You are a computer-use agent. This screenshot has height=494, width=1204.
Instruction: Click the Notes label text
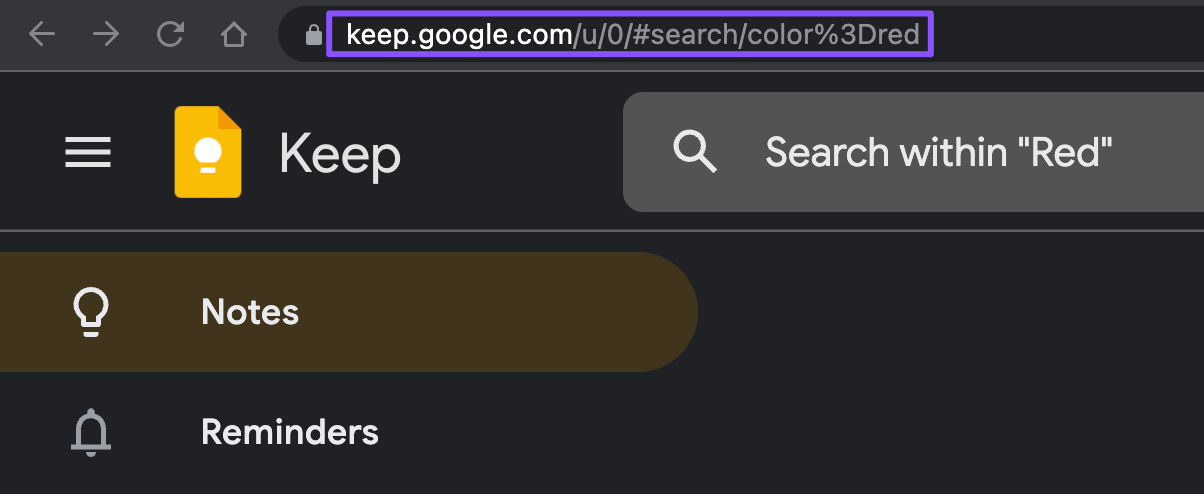tap(250, 312)
